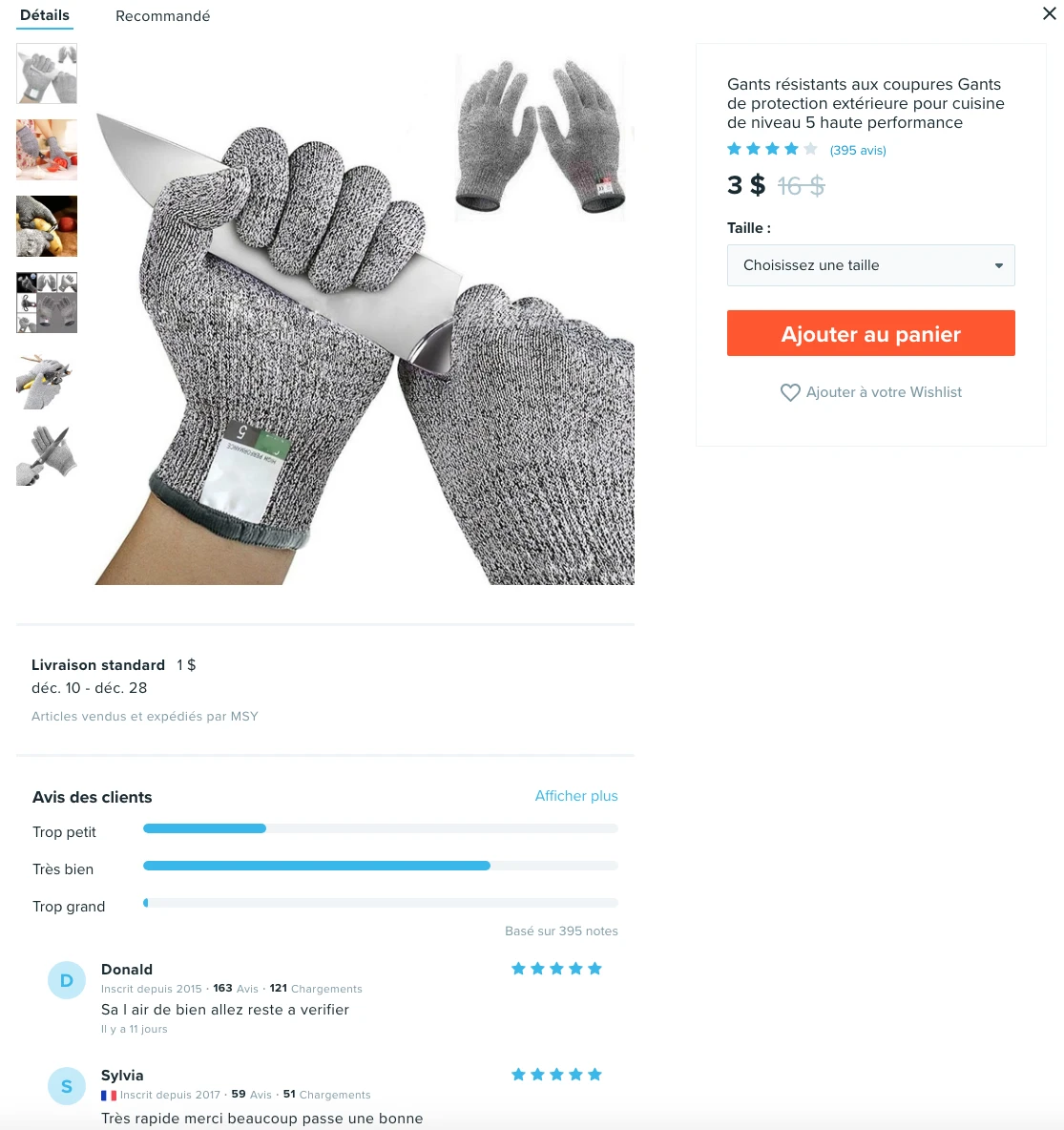1064x1130 pixels.
Task: Switch to the Recommandé tab
Action: click(163, 16)
